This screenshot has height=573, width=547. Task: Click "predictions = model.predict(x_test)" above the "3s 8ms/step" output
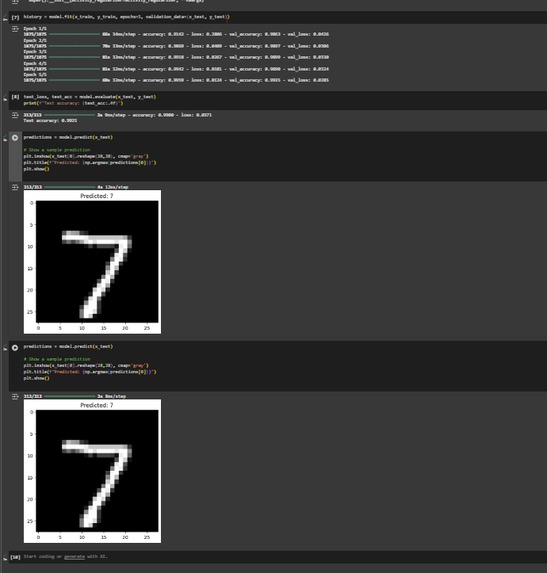point(68,346)
